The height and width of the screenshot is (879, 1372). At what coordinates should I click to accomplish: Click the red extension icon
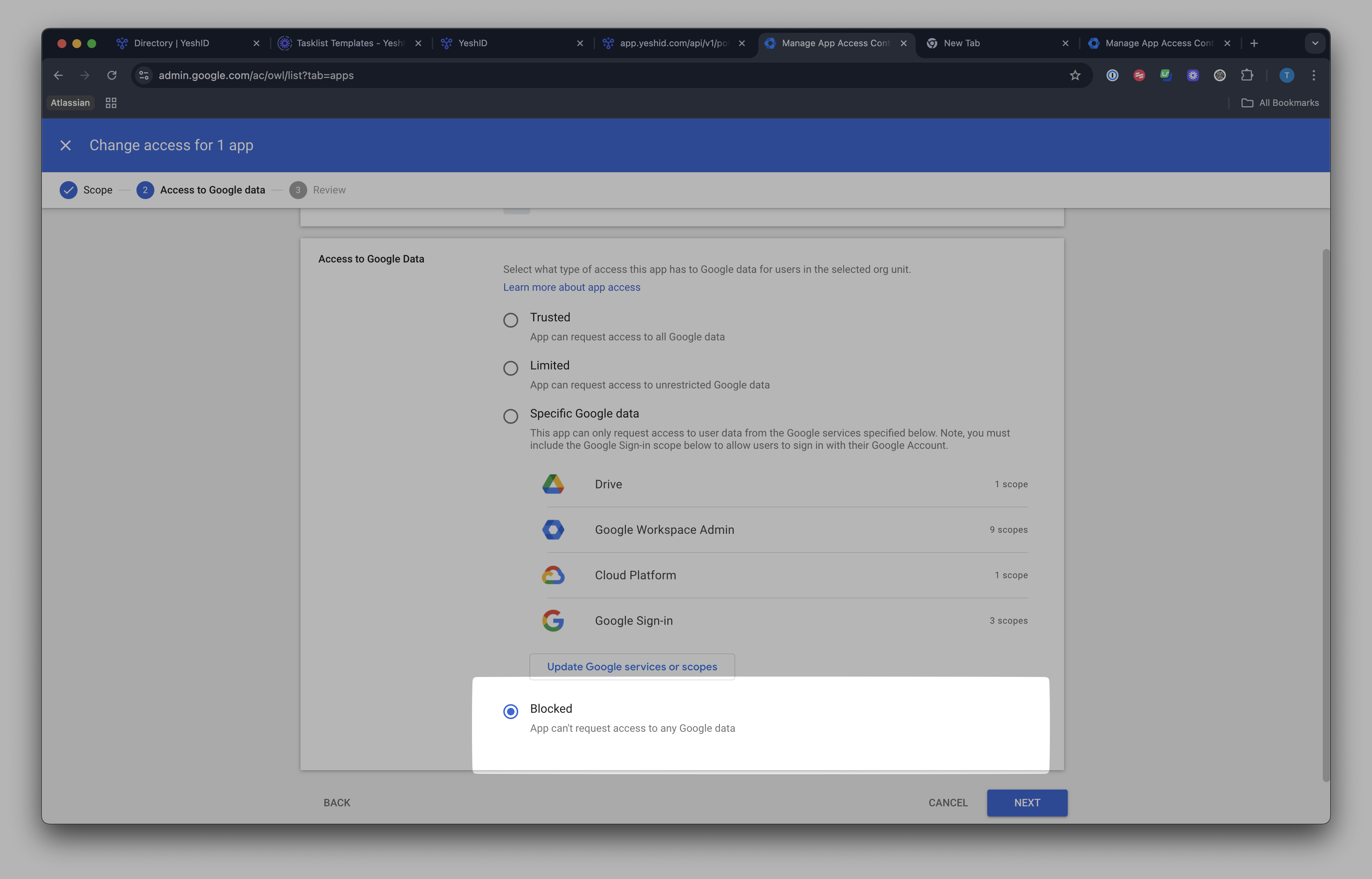pyautogui.click(x=1139, y=75)
